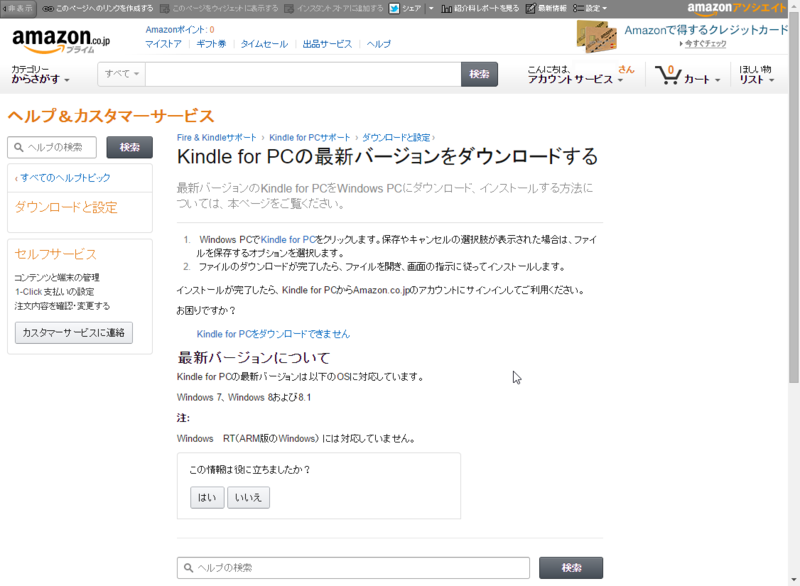Click the text 'Windows 7、Windows 8および8.1'

pos(244,398)
